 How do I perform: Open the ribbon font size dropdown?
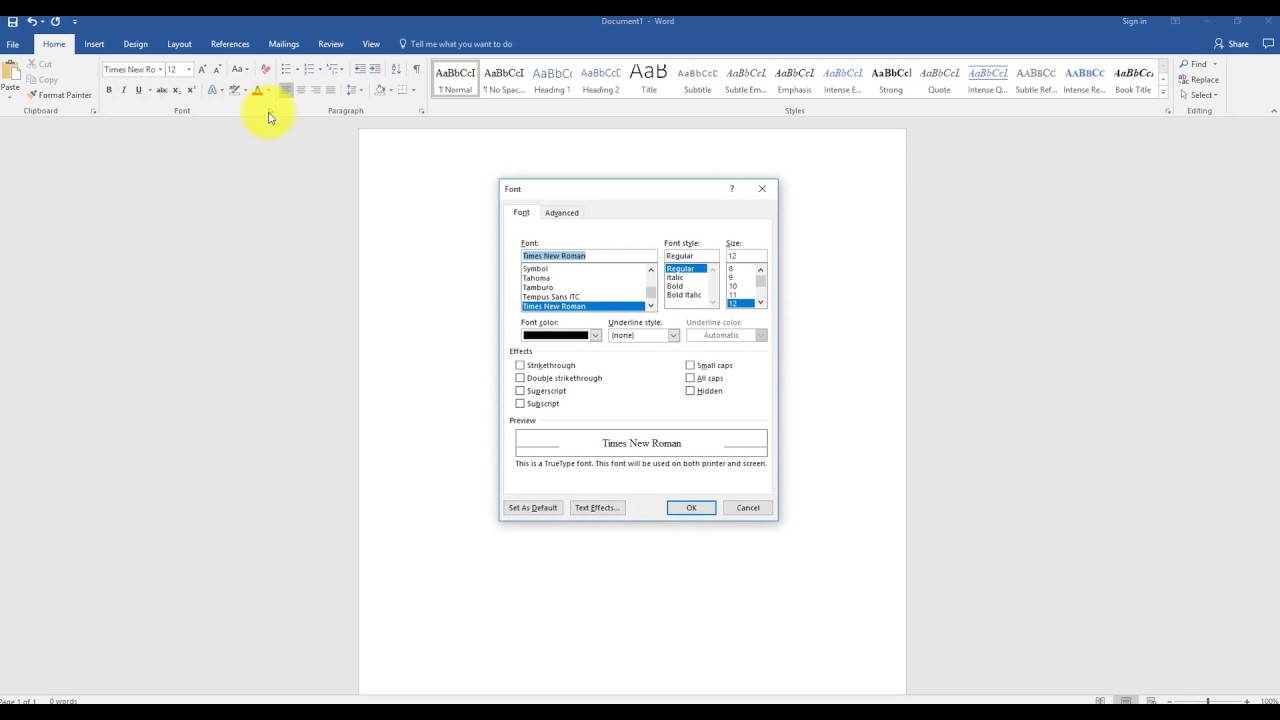point(188,69)
